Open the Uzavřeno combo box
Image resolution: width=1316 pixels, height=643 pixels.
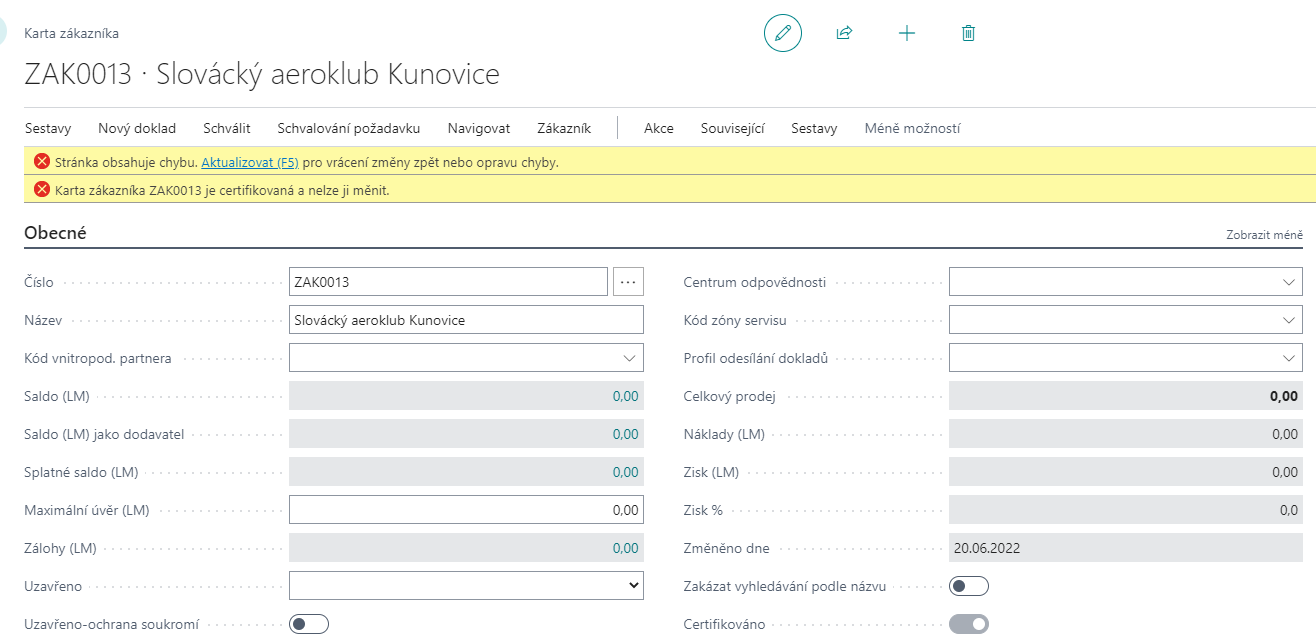point(466,586)
